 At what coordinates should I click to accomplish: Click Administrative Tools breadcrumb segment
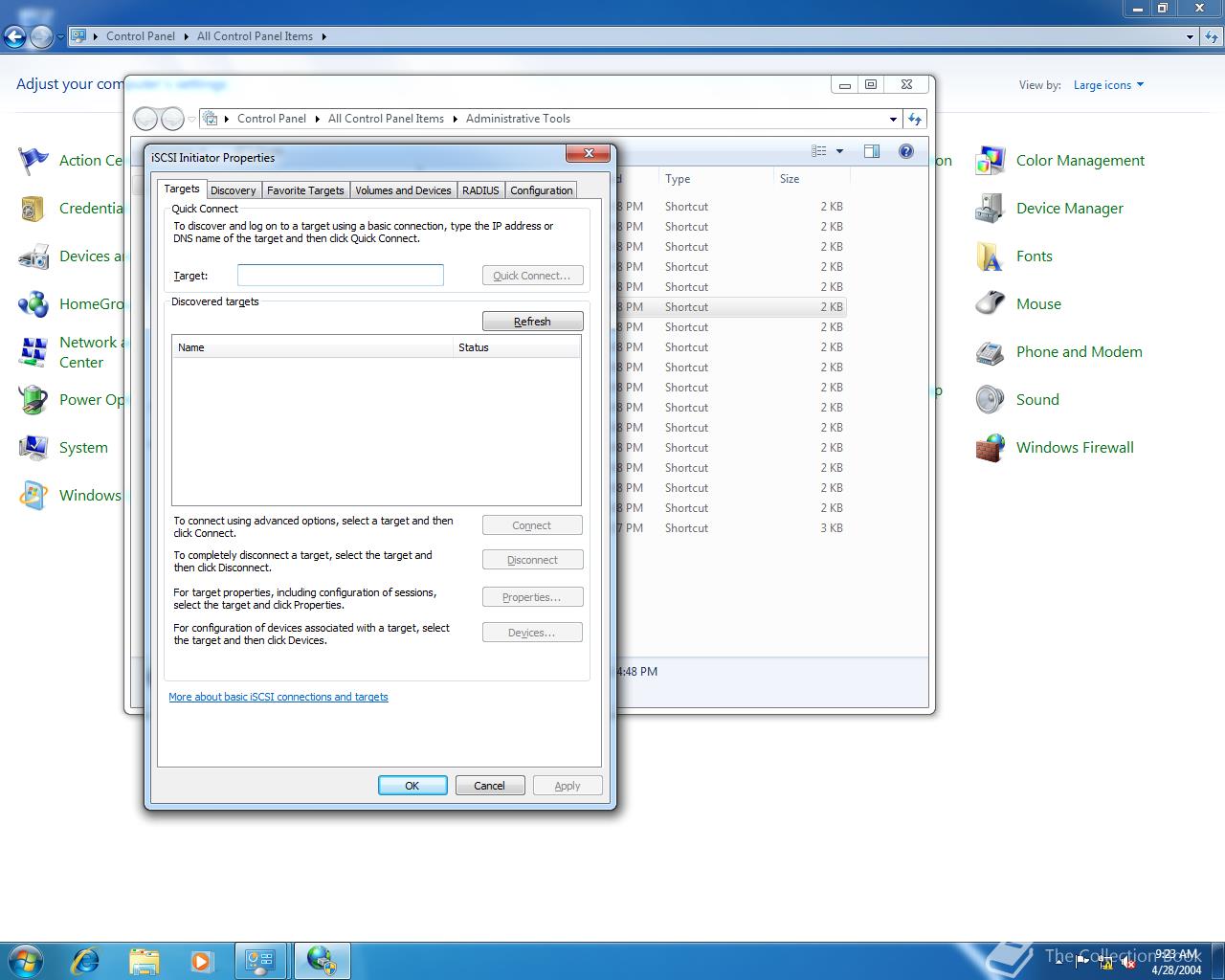tap(518, 119)
